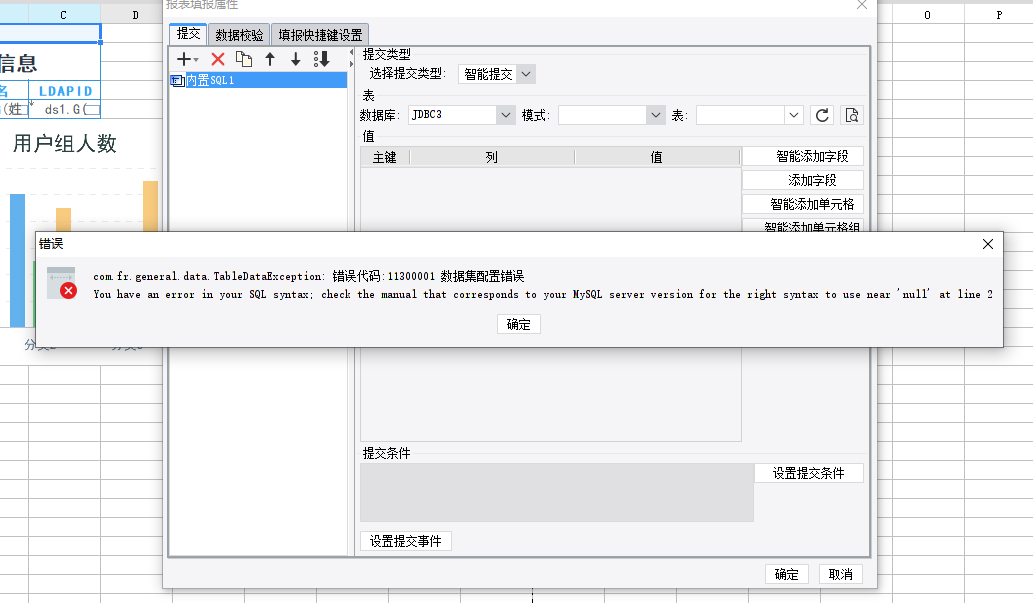1033x603 pixels.
Task: Collapse left panel with splitter arrow
Action: [351, 52]
